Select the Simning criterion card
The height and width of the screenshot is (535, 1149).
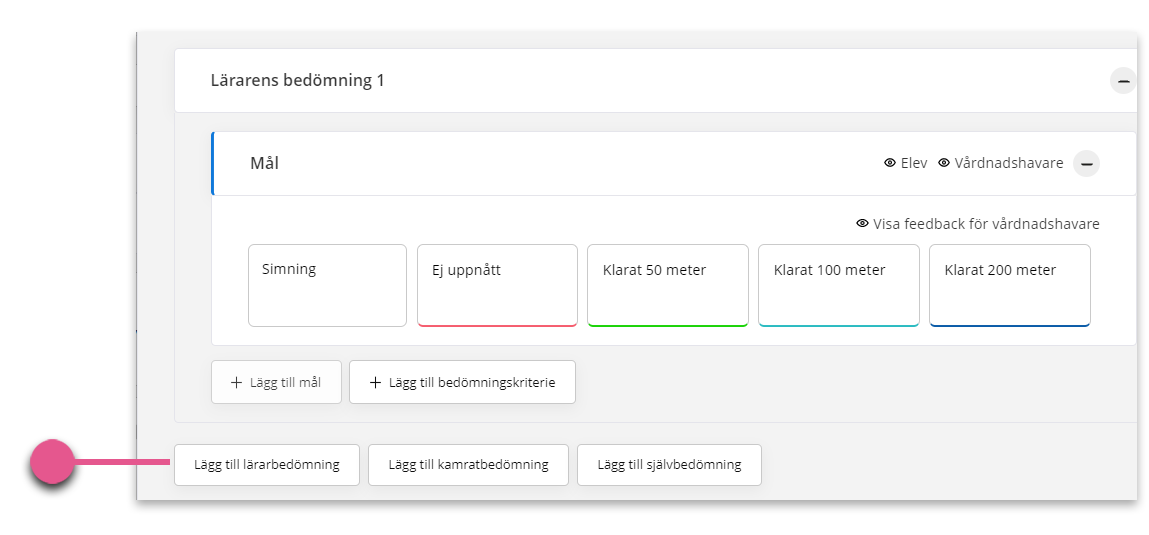coord(328,285)
